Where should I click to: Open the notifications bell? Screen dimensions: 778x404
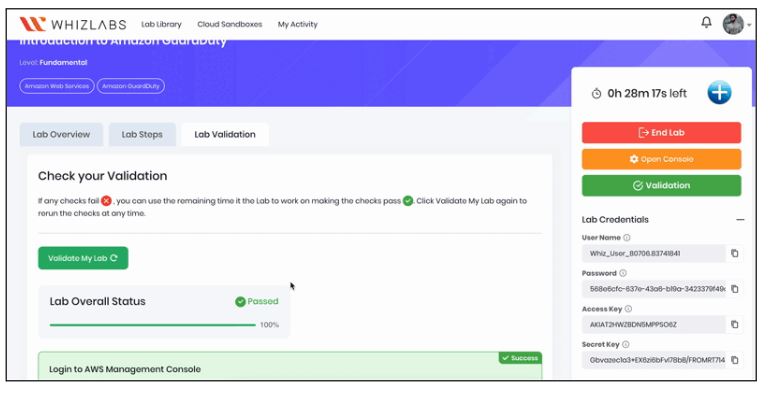(x=706, y=22)
